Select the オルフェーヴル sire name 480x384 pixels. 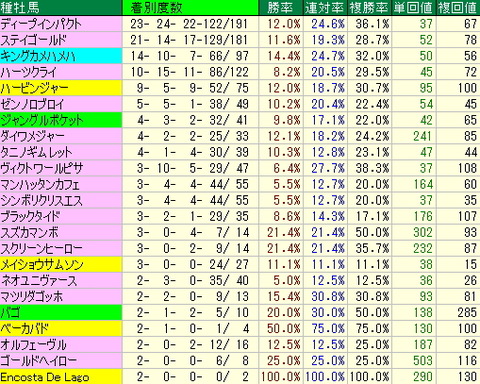(x=34, y=344)
